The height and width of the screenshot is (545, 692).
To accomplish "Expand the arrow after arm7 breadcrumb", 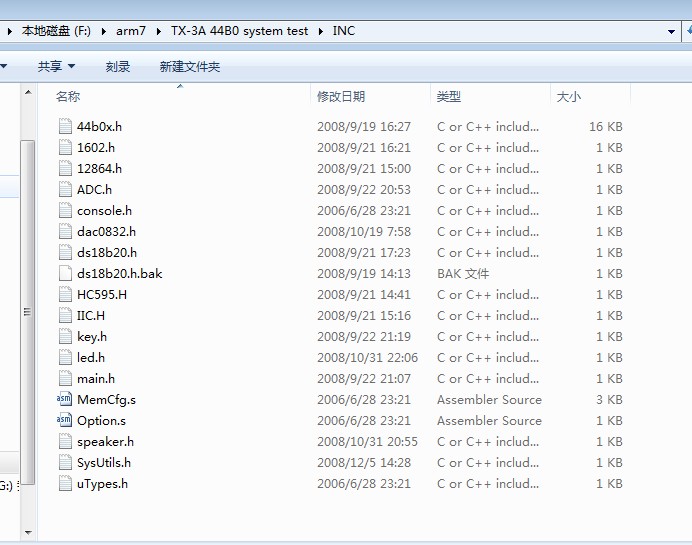I will point(158,31).
